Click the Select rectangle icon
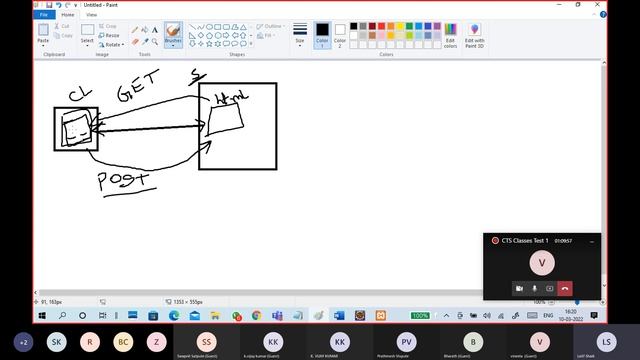The image size is (640, 360). tap(87, 30)
